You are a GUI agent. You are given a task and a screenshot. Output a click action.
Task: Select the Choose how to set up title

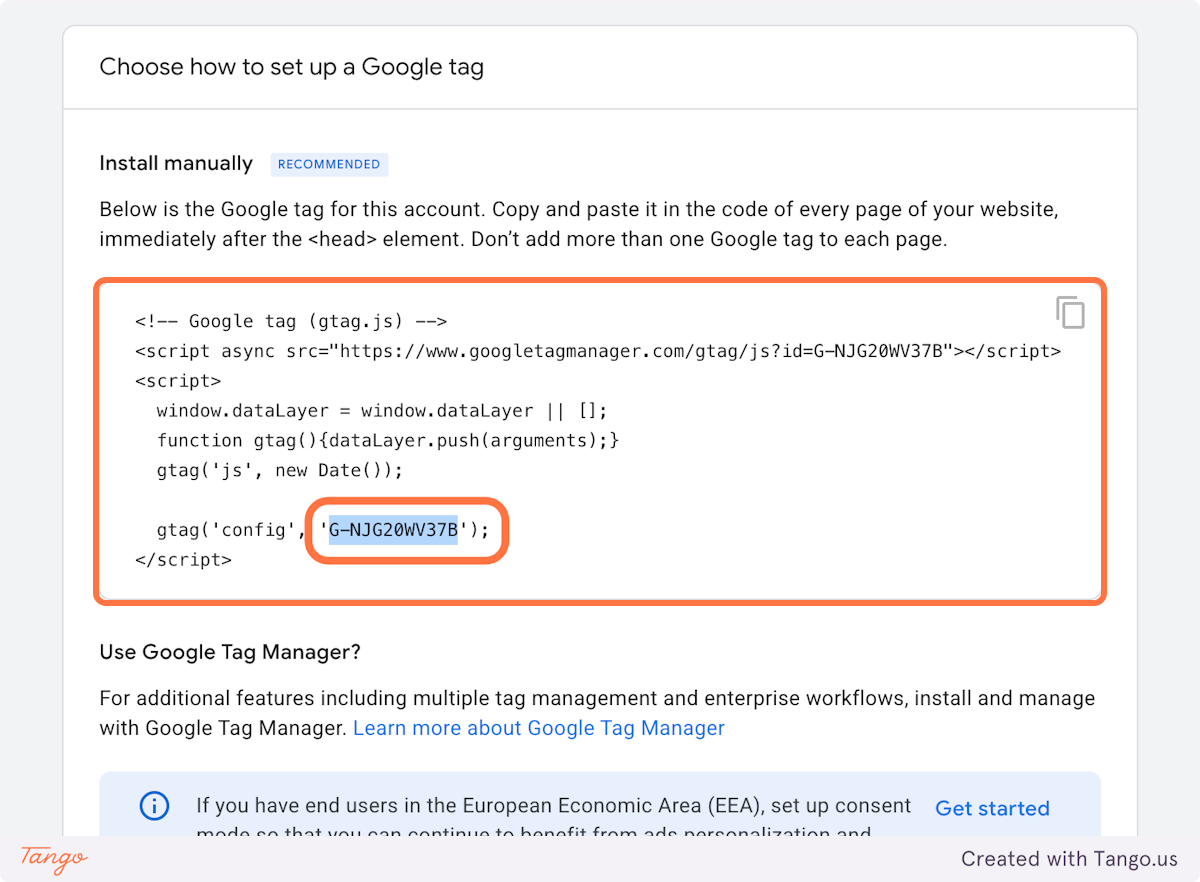pyautogui.click(x=291, y=66)
